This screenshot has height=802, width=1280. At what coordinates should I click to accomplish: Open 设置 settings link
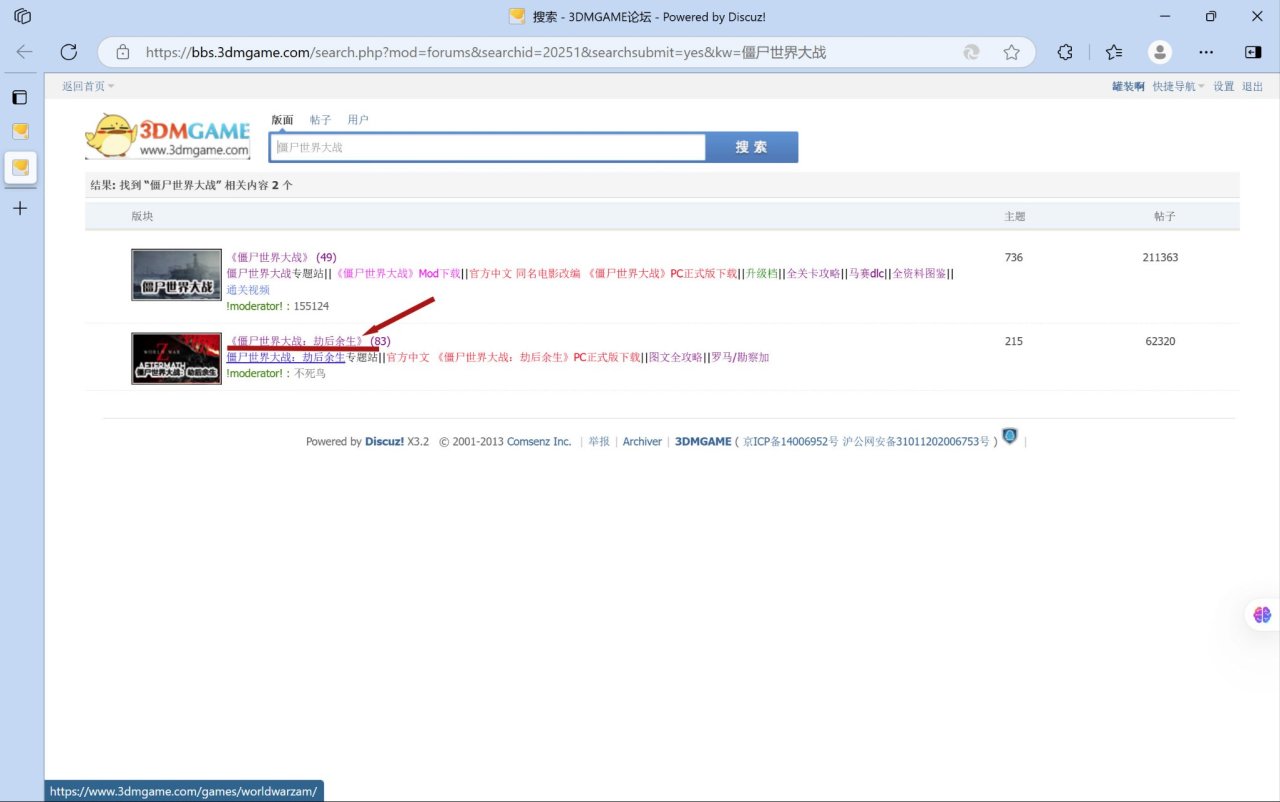click(1224, 87)
